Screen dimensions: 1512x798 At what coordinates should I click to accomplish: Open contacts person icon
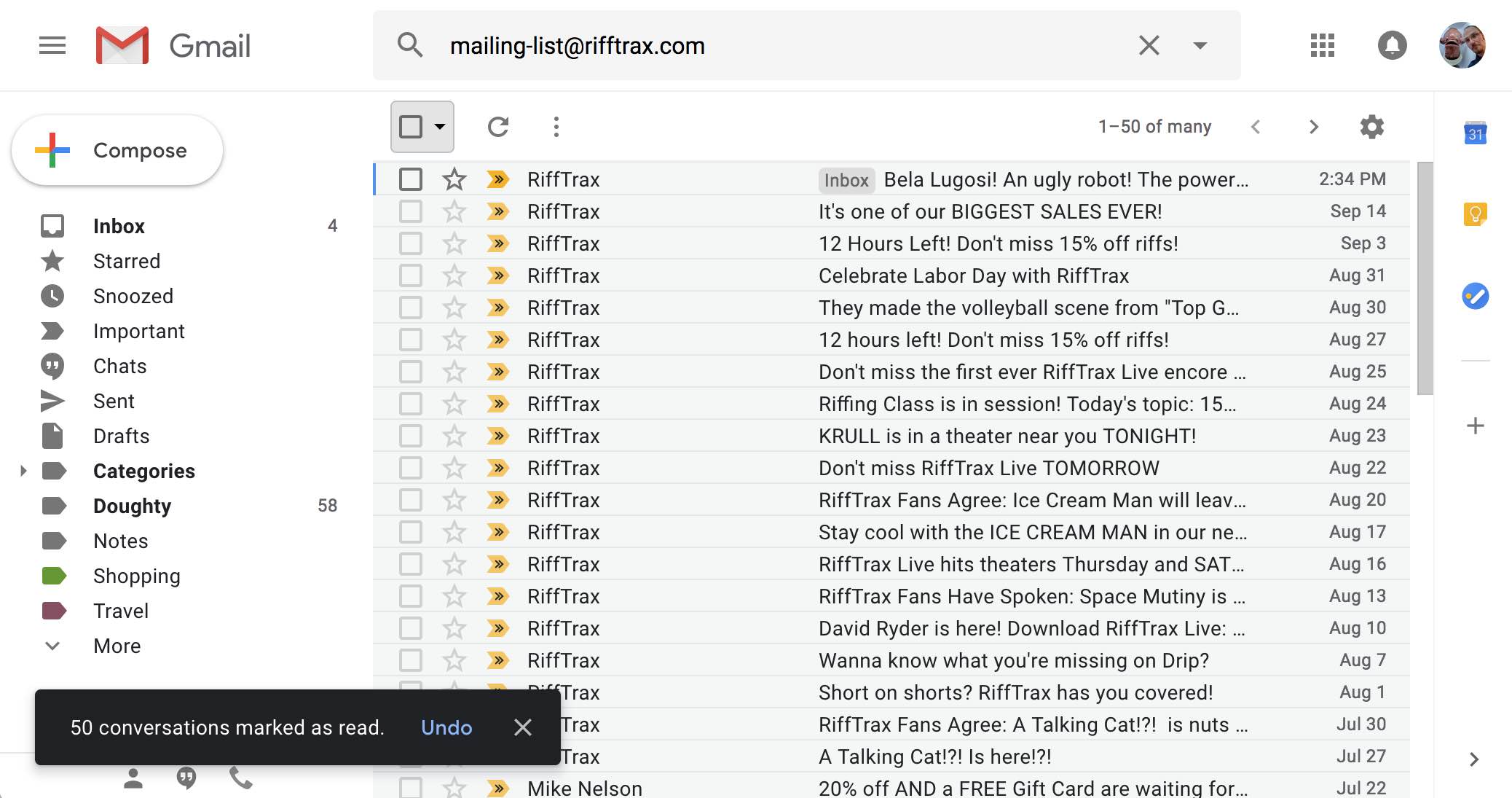click(133, 778)
